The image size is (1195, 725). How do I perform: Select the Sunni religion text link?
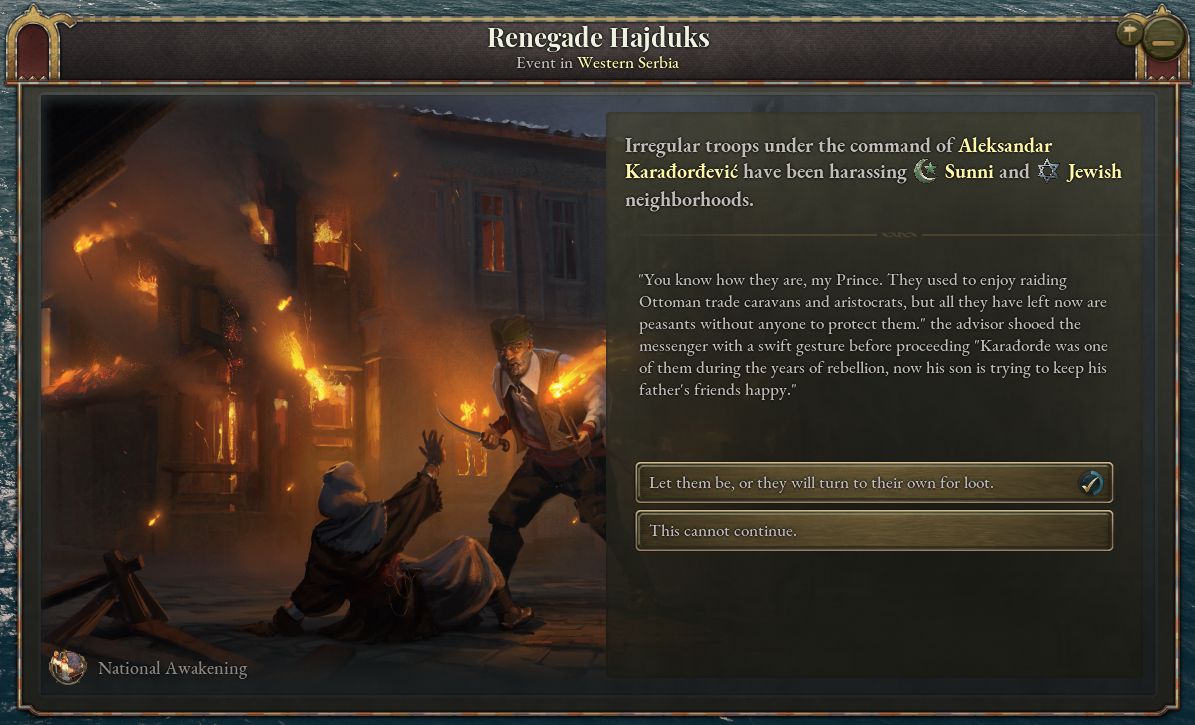969,172
